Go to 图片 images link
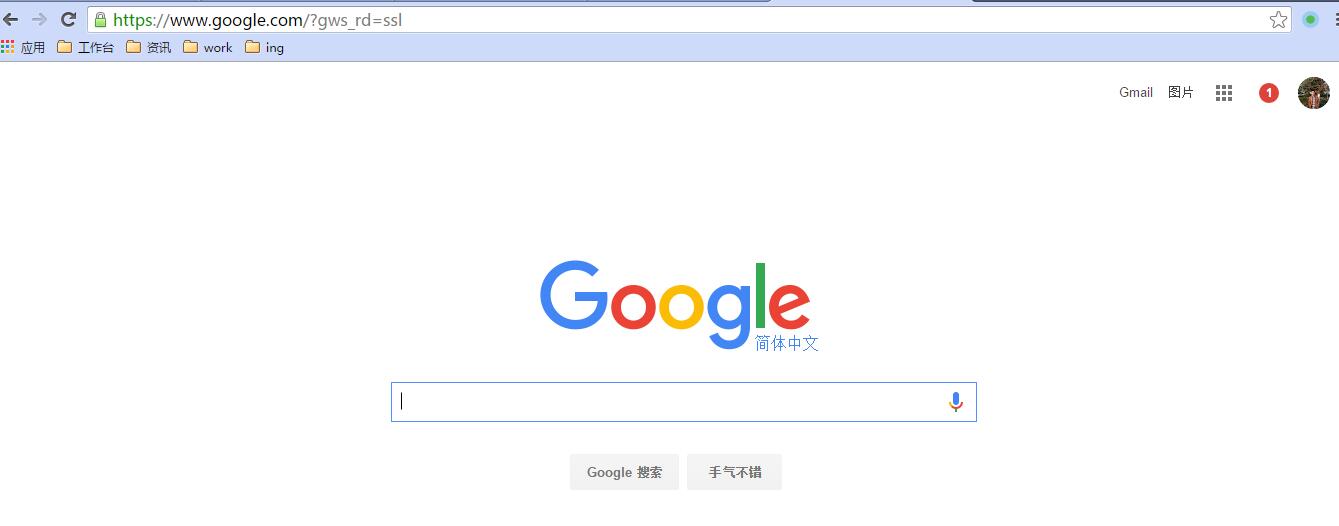 (1181, 92)
